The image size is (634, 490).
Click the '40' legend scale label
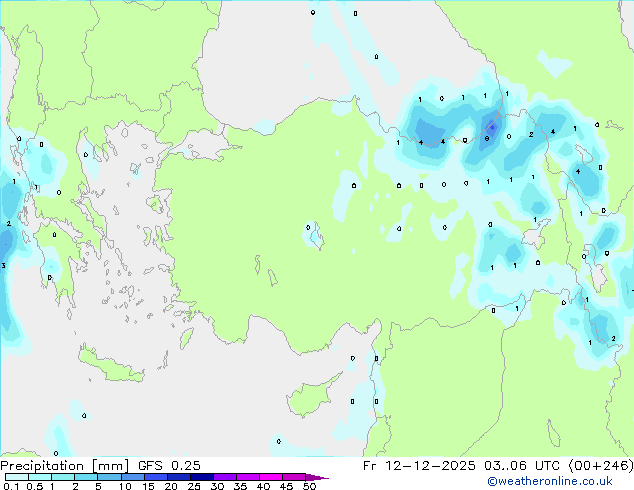point(263,486)
